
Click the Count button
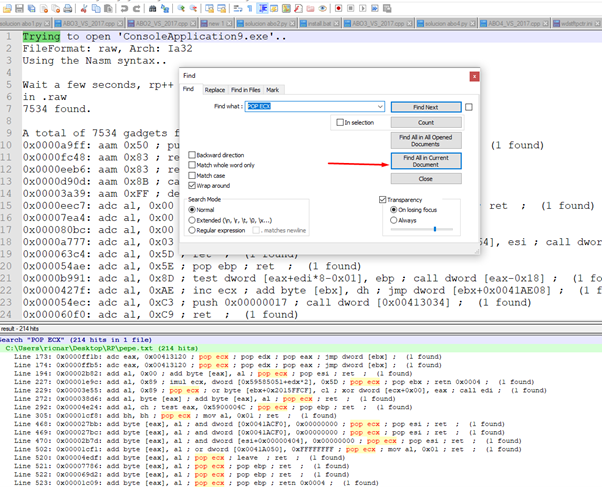(426, 123)
